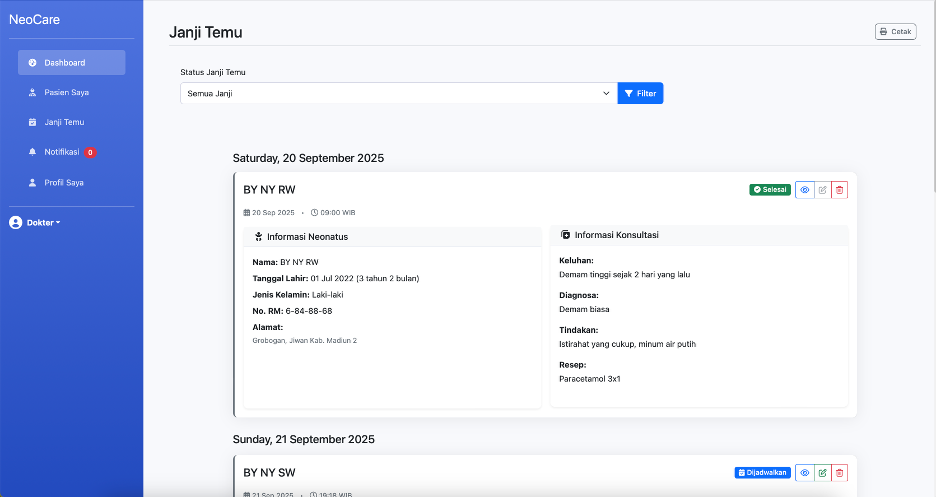Viewport: 936px width, 498px height.
Task: Click the Selesai status badge
Action: pos(770,190)
